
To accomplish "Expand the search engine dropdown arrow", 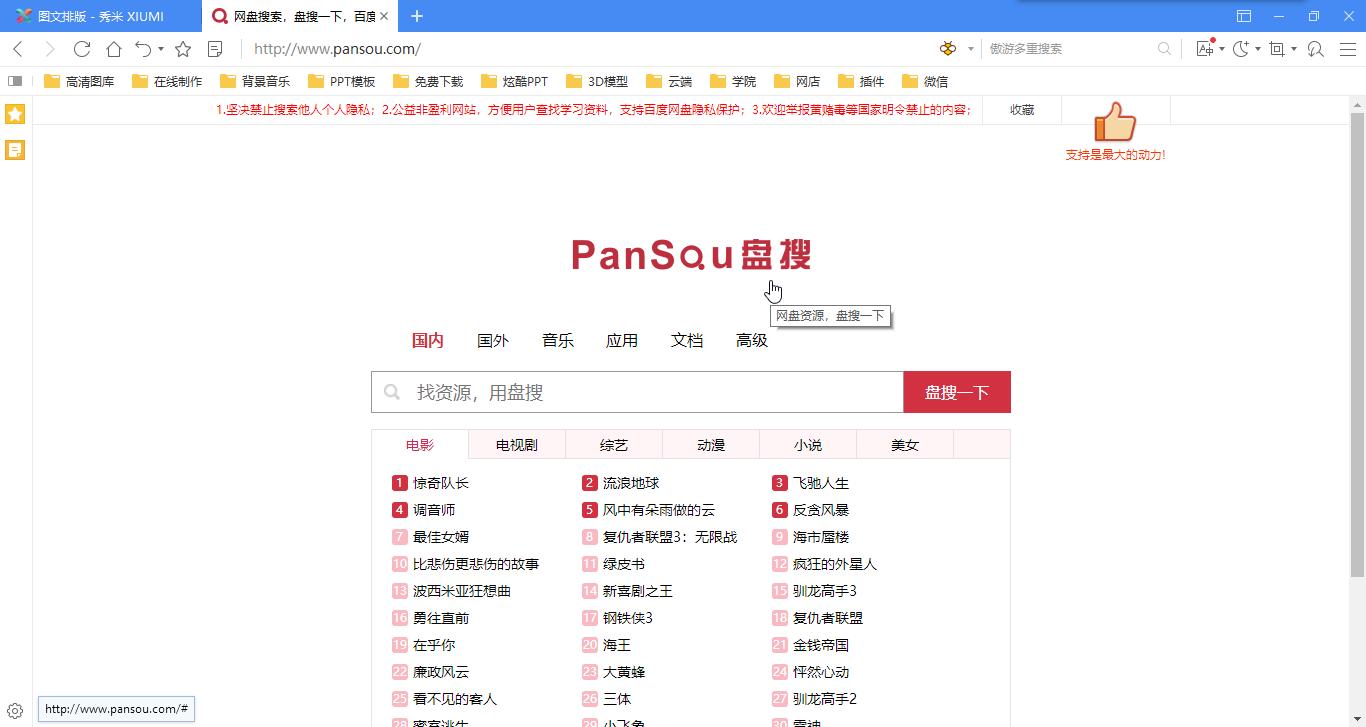I will (x=969, y=48).
